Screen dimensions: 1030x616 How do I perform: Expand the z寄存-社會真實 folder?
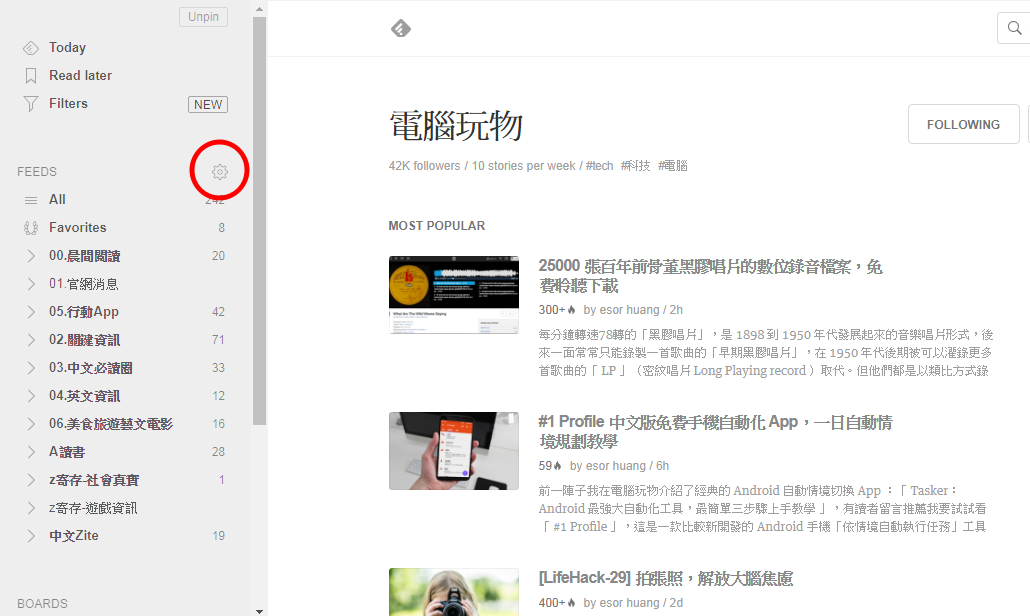31,480
